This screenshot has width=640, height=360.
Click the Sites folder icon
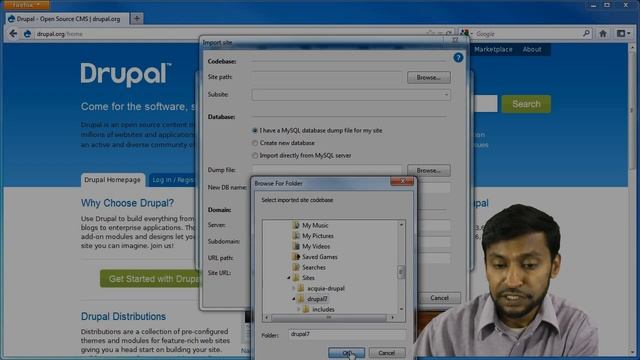296,278
